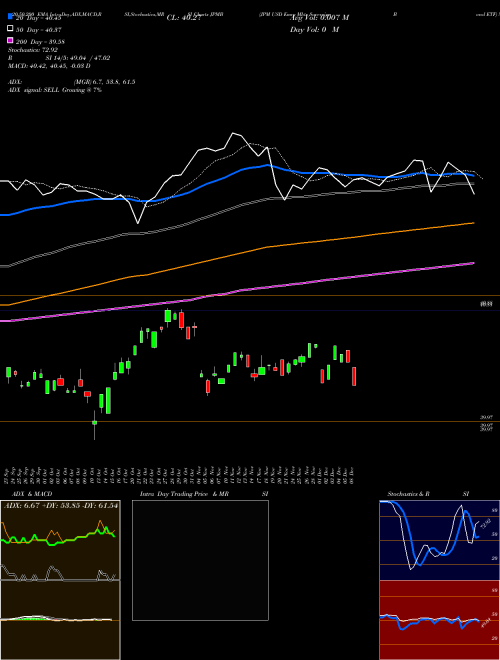
Task: Click the last red candlestick on the right
Action: (354, 376)
